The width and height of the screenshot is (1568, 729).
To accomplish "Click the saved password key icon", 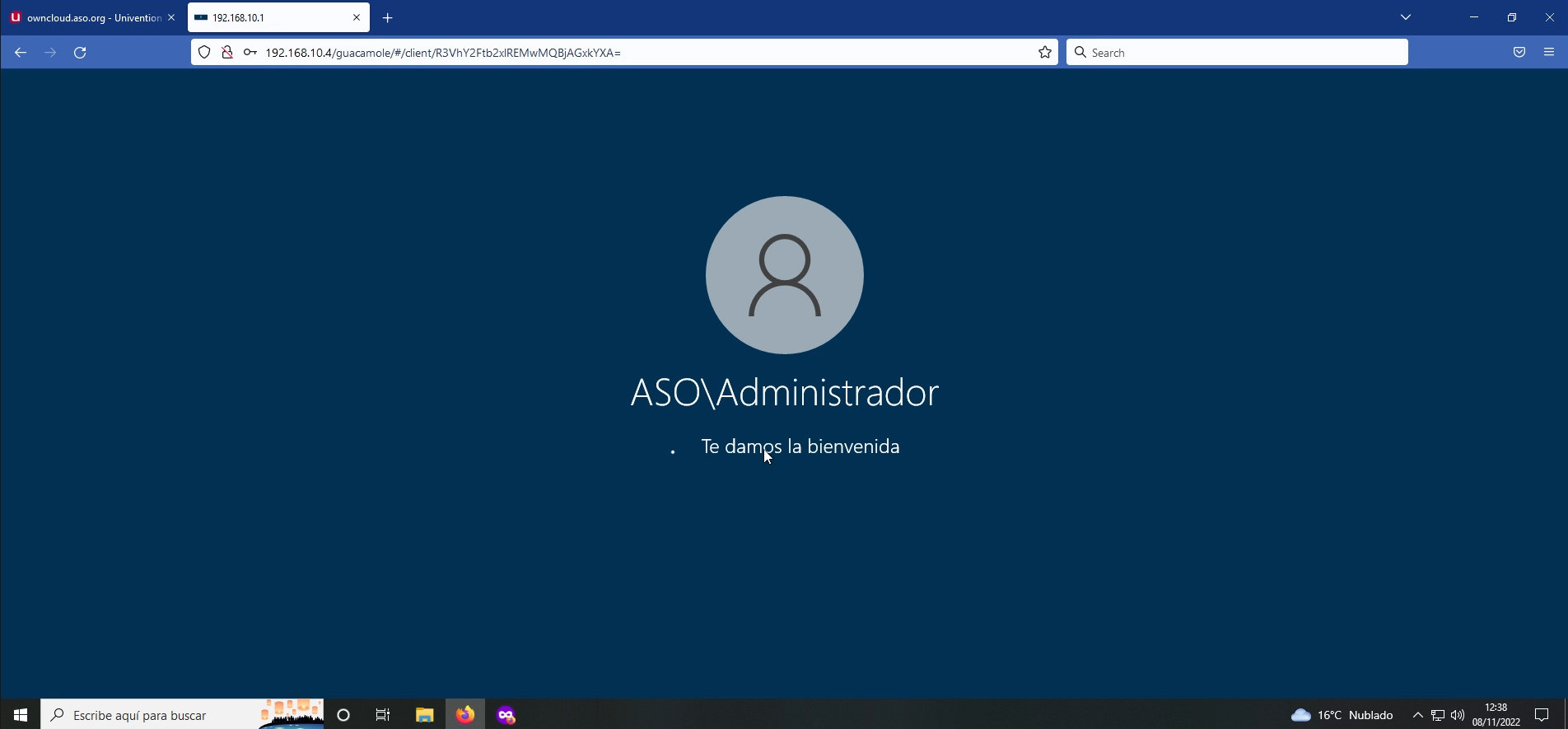I will tap(250, 53).
